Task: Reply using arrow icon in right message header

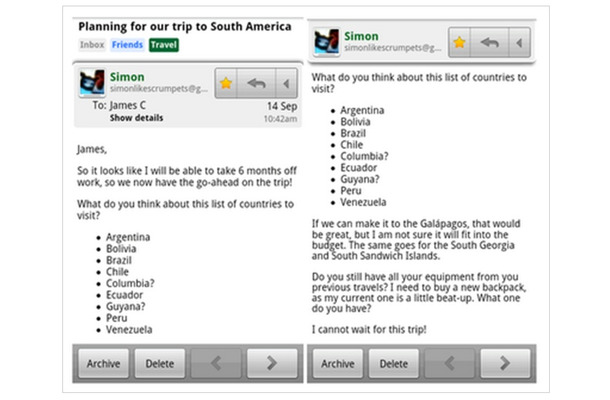Action: [489, 42]
